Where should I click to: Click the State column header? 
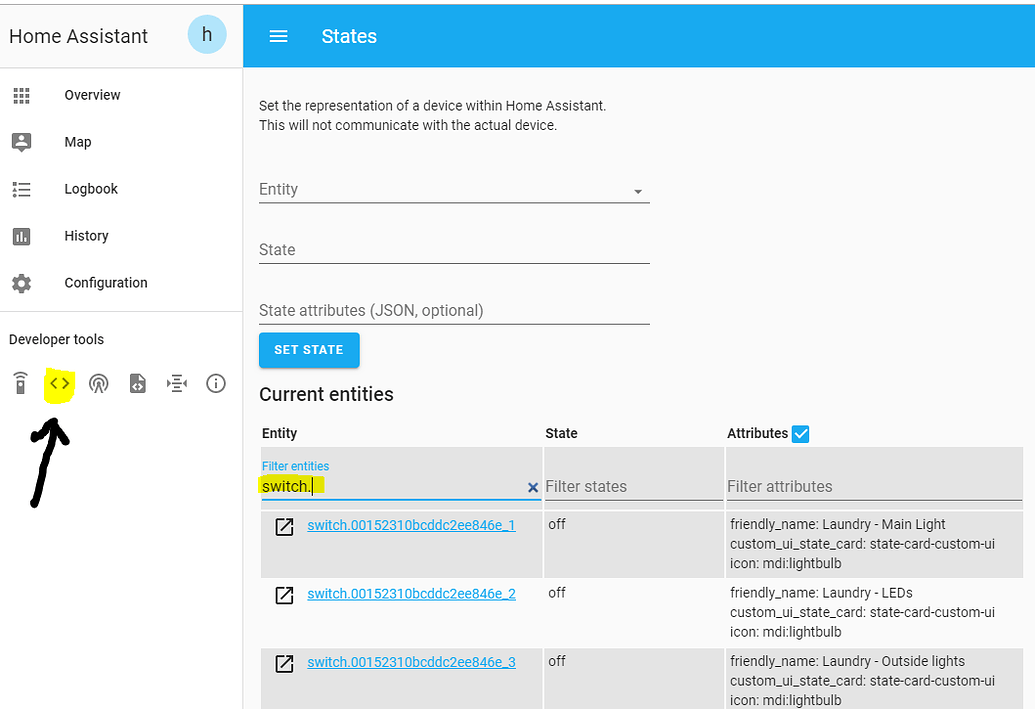561,433
